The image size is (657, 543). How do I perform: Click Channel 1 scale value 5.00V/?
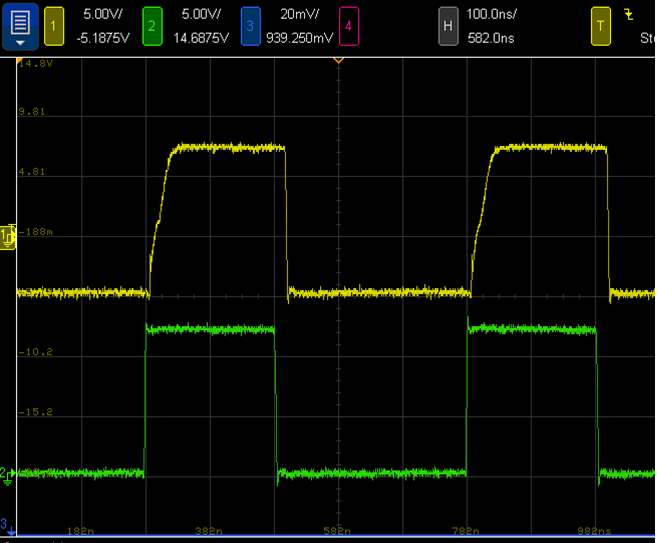[x=101, y=16]
